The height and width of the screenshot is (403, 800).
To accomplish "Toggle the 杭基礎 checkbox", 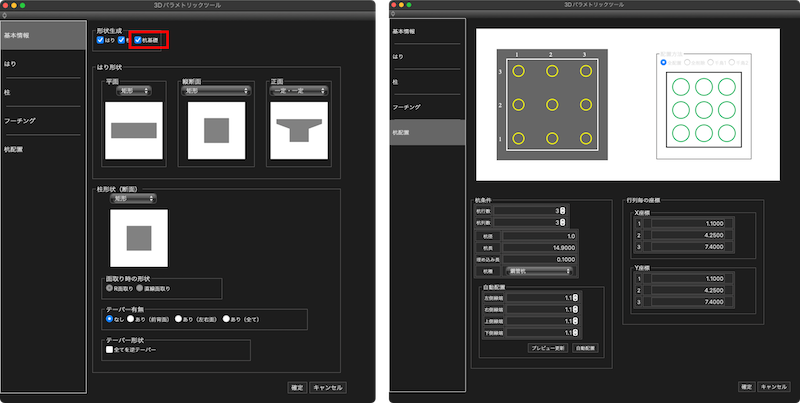I will [139, 41].
